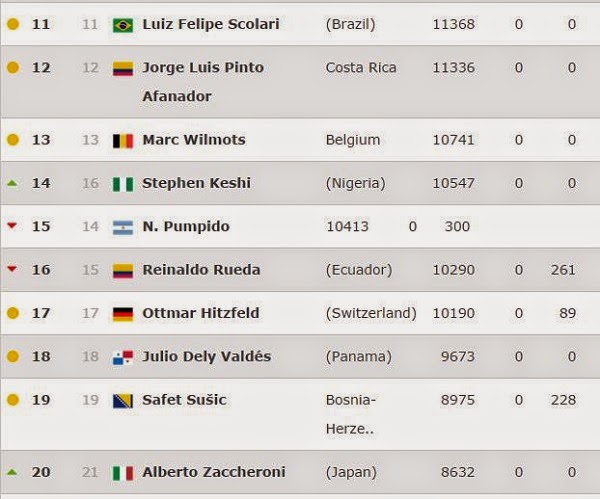Click Stephen Keshi's points value 10547

point(454,183)
